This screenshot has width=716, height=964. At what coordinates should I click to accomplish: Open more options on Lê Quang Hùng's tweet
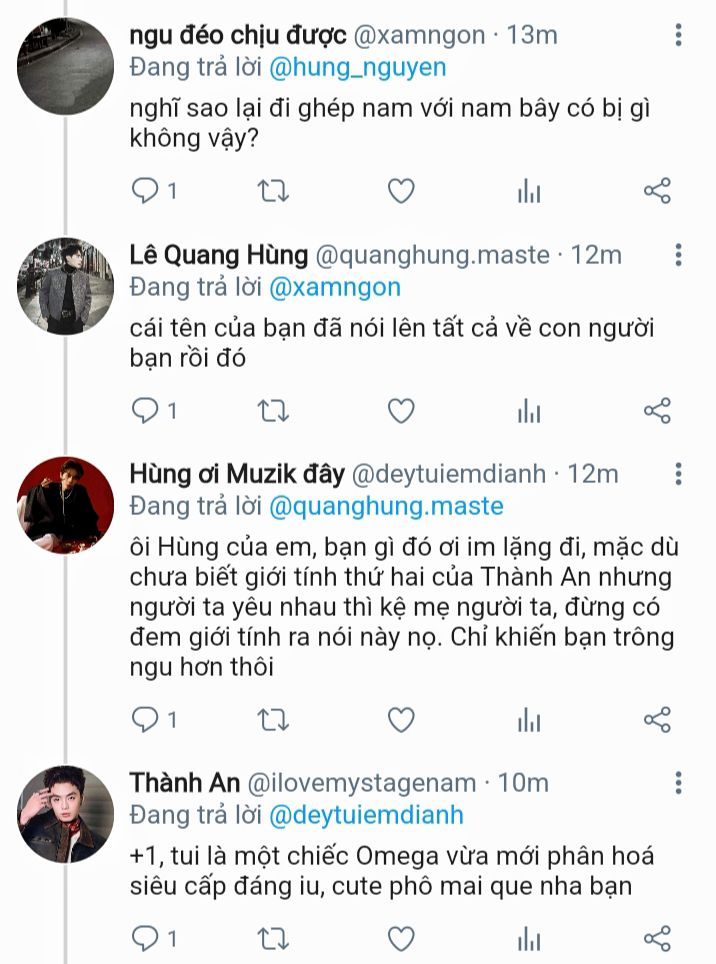[x=679, y=256]
